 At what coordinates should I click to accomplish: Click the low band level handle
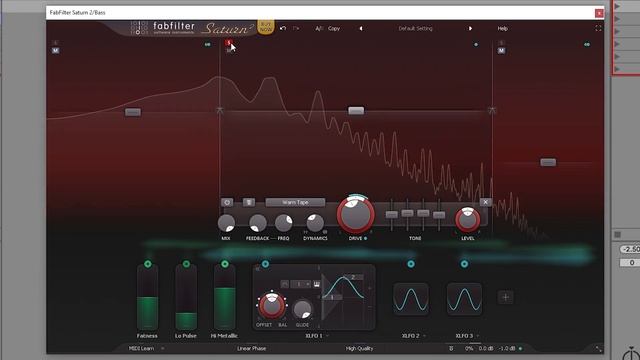coord(133,112)
